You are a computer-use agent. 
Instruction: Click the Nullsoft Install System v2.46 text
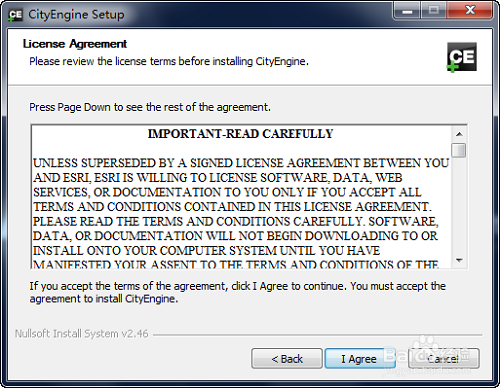pos(82,334)
